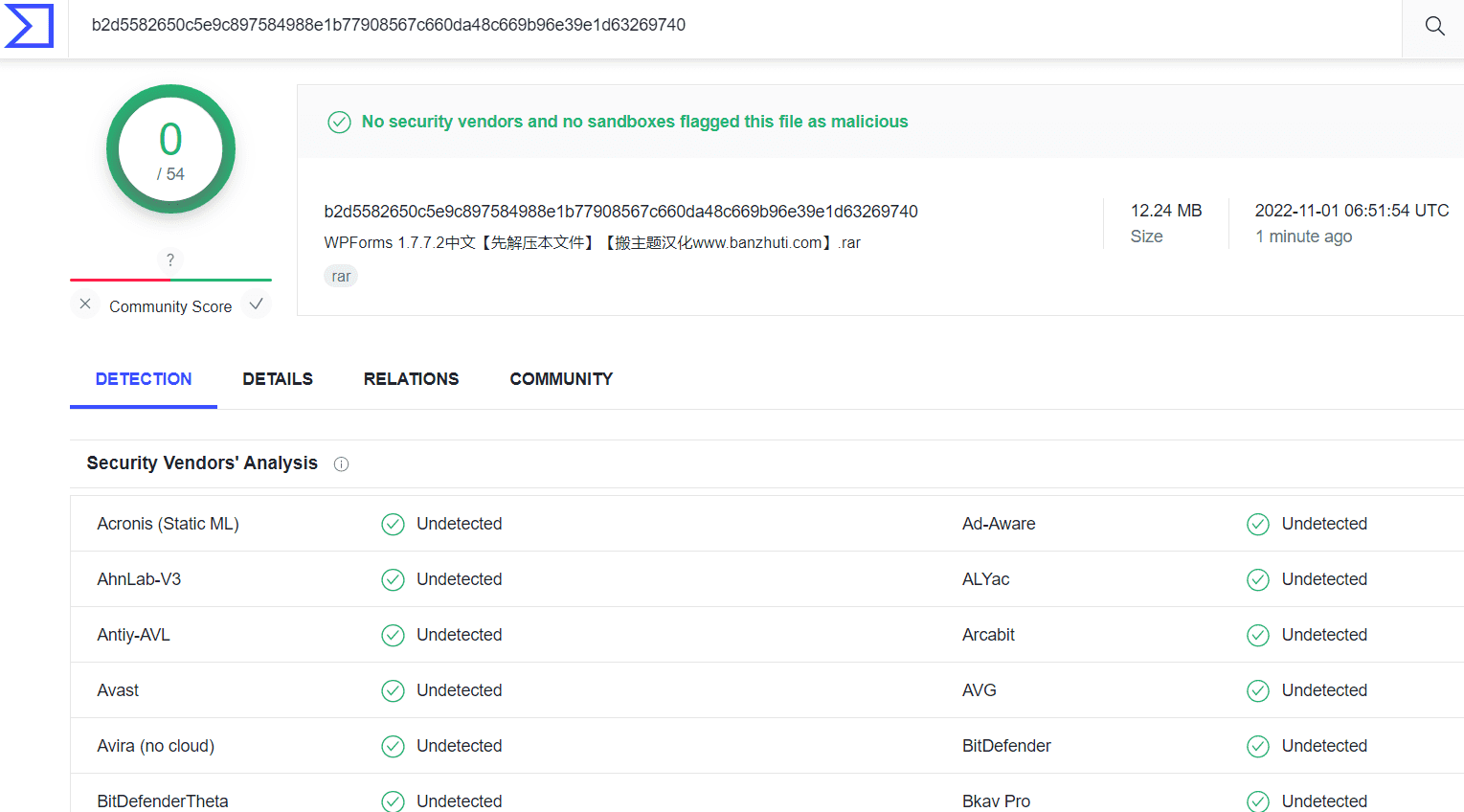
Task: Click the 0 / 54 detection score circle
Action: point(170,149)
